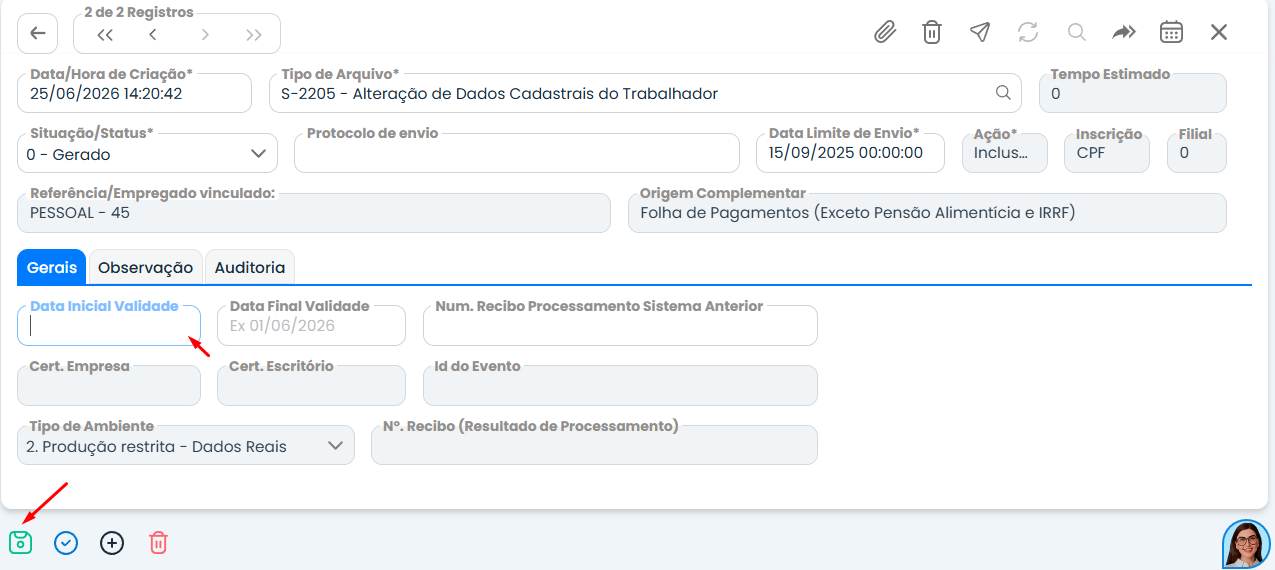Click Num. Recibo Processamento Sistema Anterior field
The width and height of the screenshot is (1275, 570).
coord(620,325)
